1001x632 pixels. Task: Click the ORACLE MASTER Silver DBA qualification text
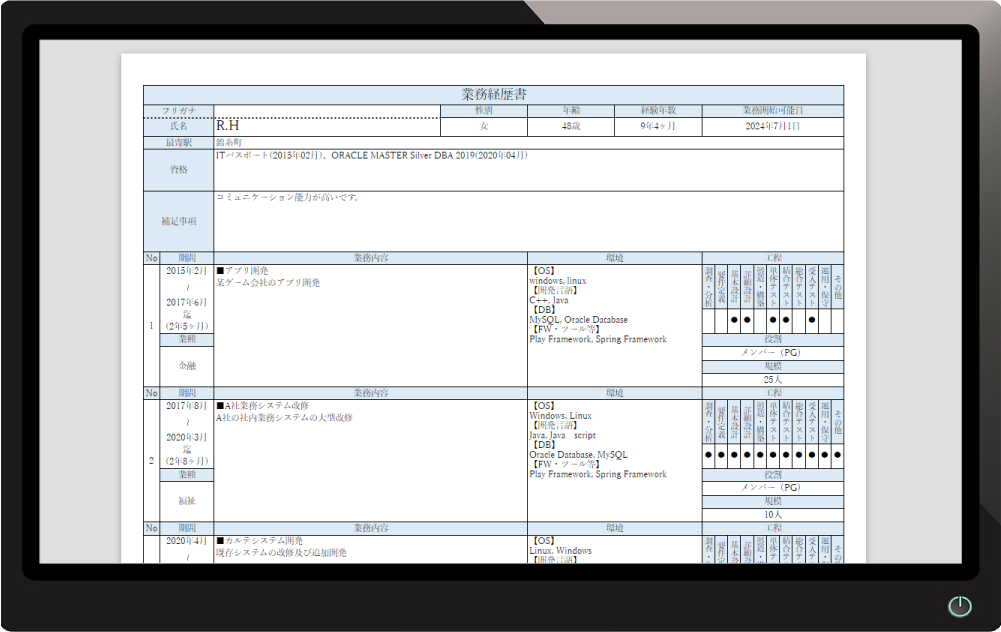click(x=430, y=156)
